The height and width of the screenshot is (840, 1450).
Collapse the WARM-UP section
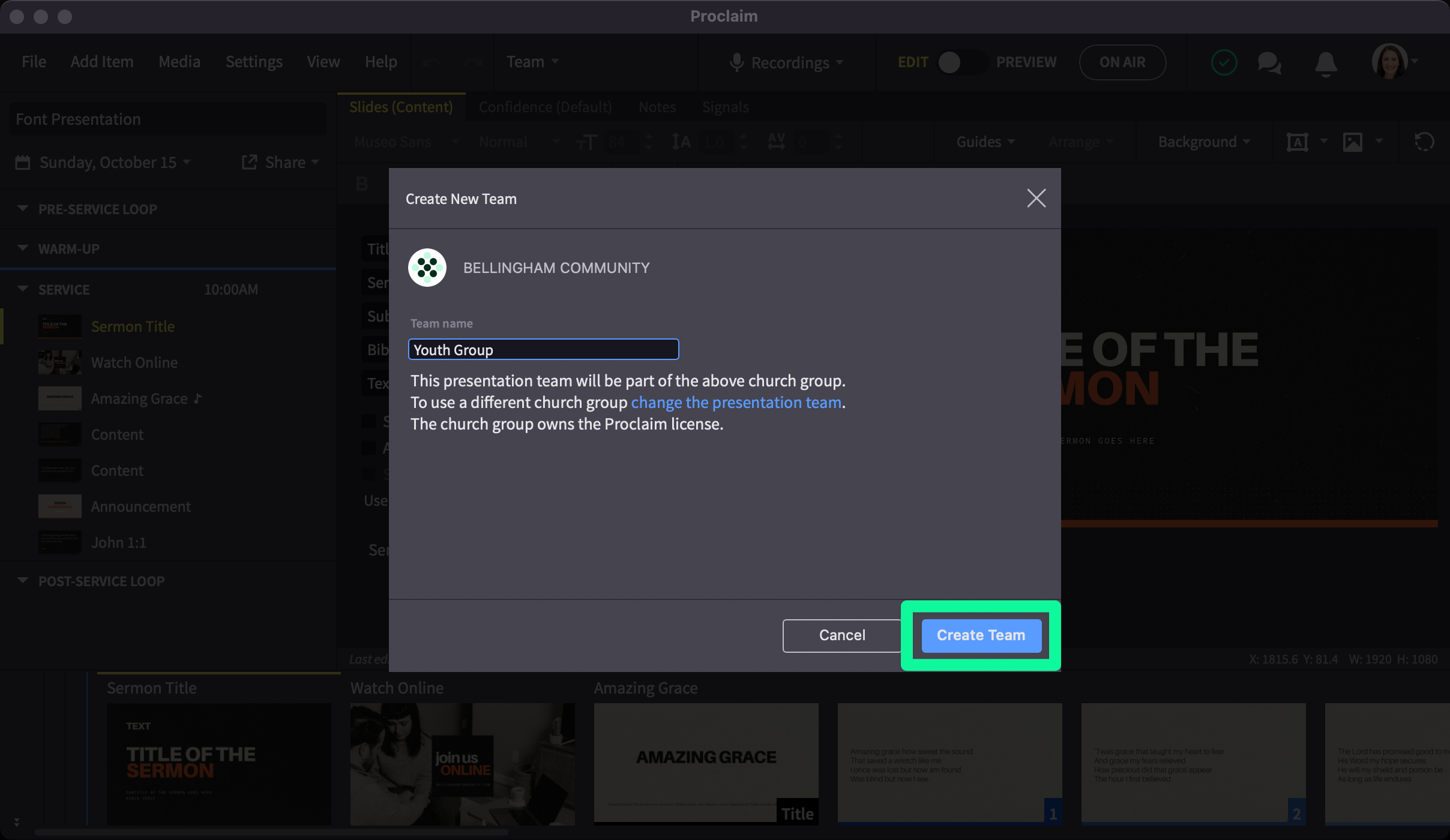[23, 248]
